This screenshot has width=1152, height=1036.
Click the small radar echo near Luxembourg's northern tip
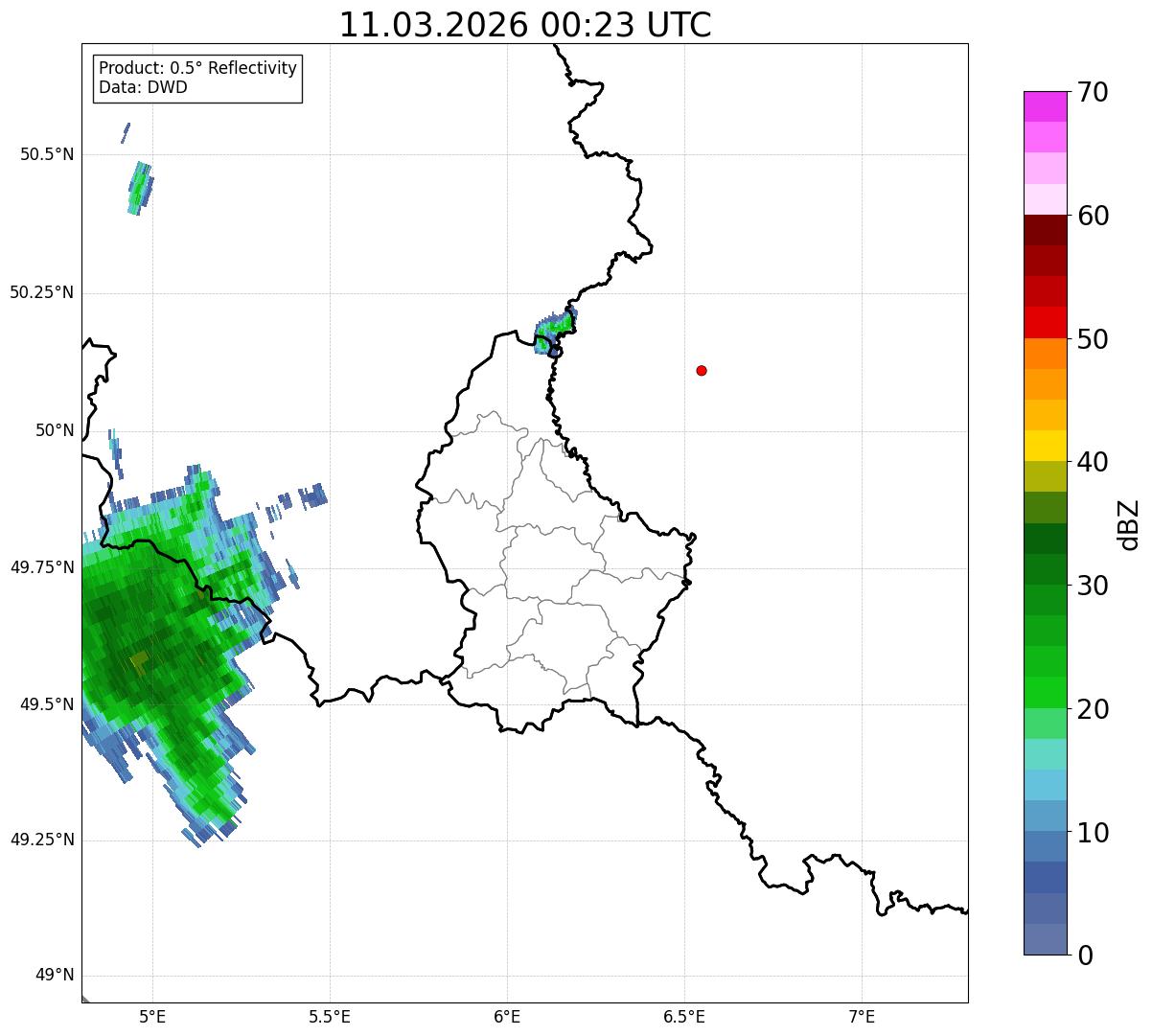tap(556, 331)
